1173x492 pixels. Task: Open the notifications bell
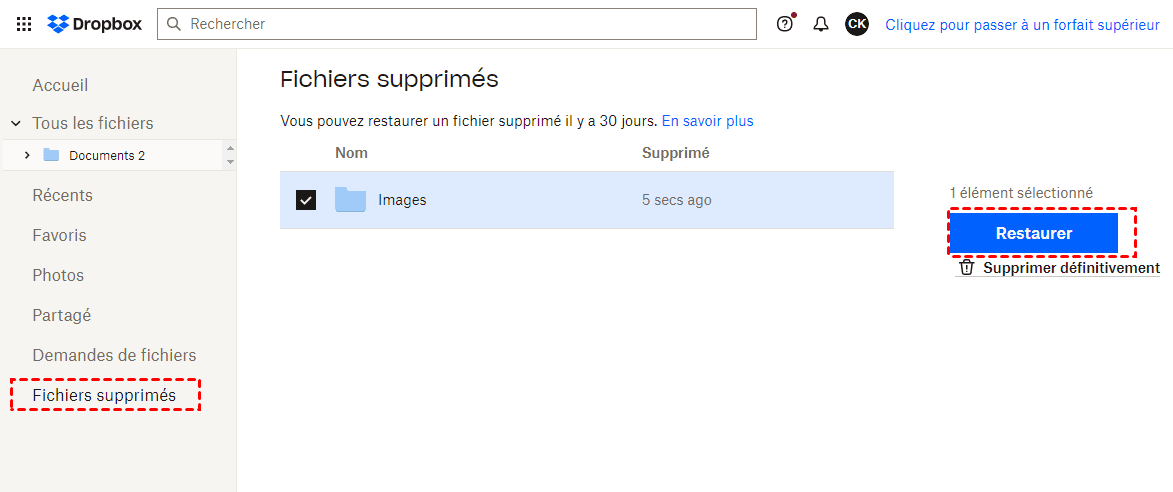[x=821, y=24]
